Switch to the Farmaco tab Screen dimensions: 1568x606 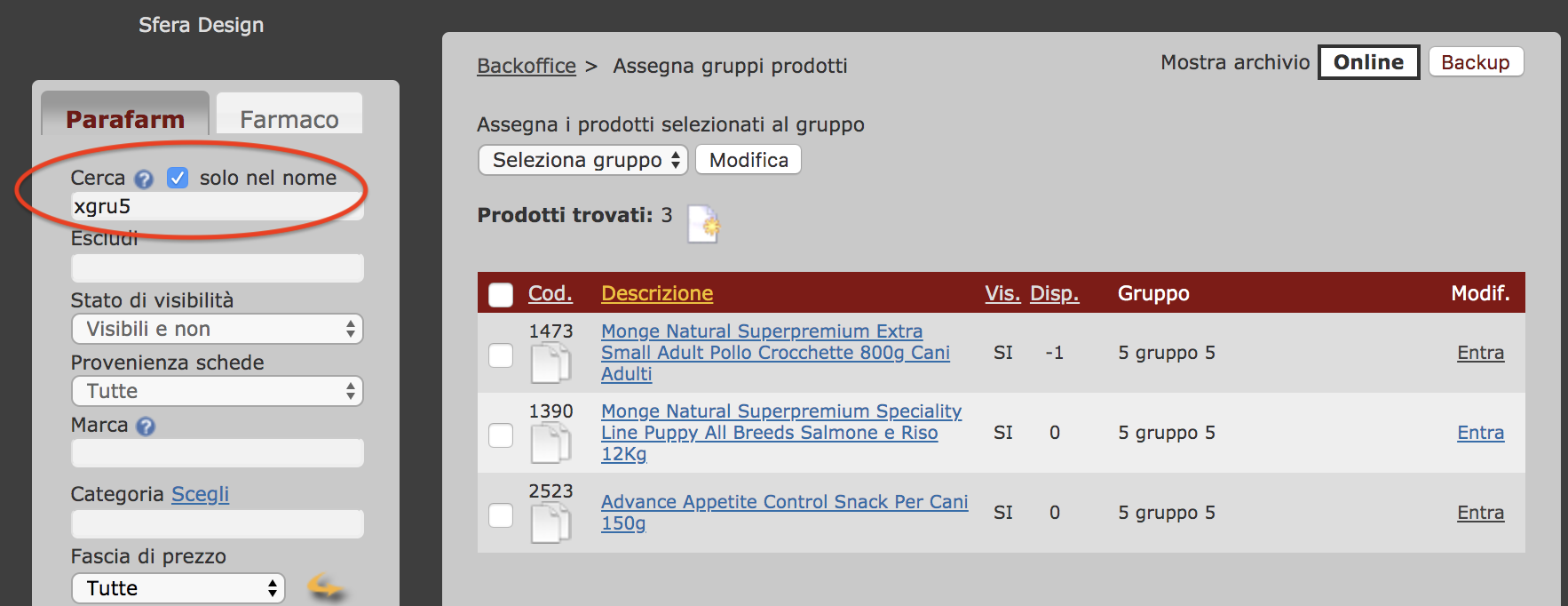[289, 119]
